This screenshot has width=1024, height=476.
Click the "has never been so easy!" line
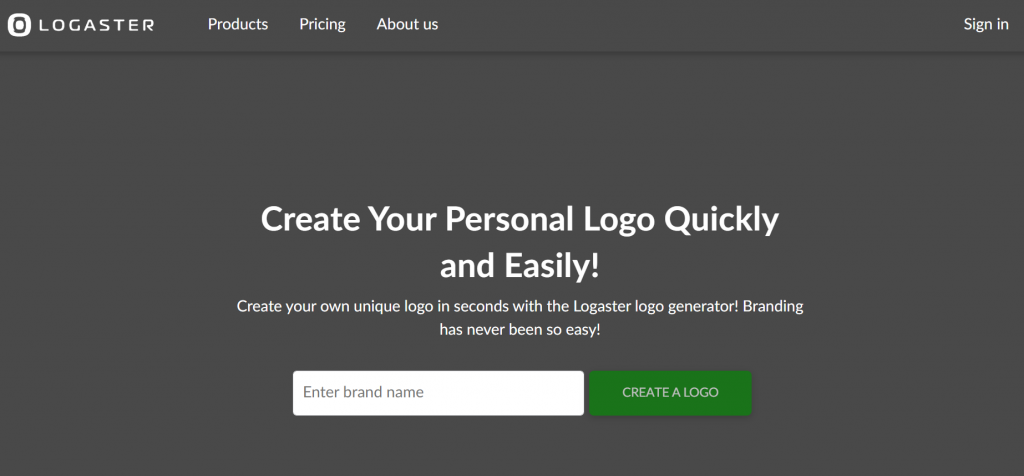click(x=519, y=329)
